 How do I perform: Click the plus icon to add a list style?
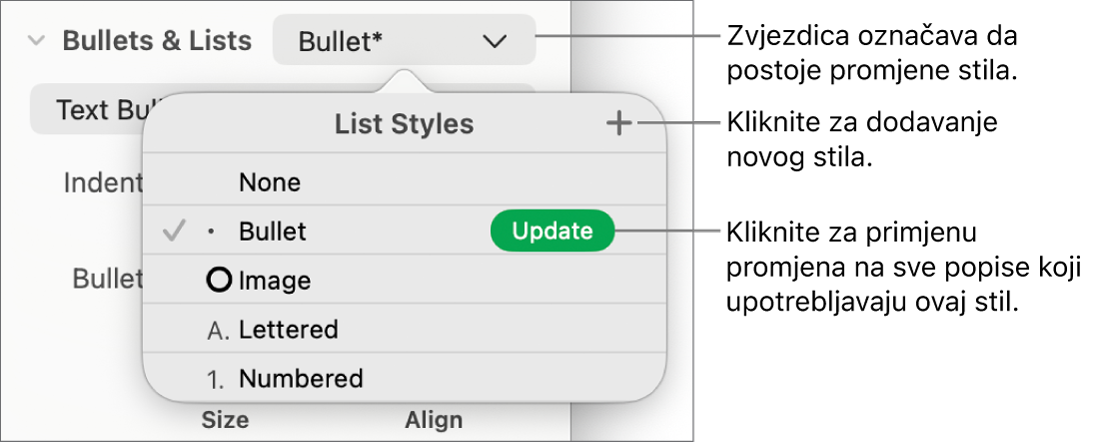620,124
